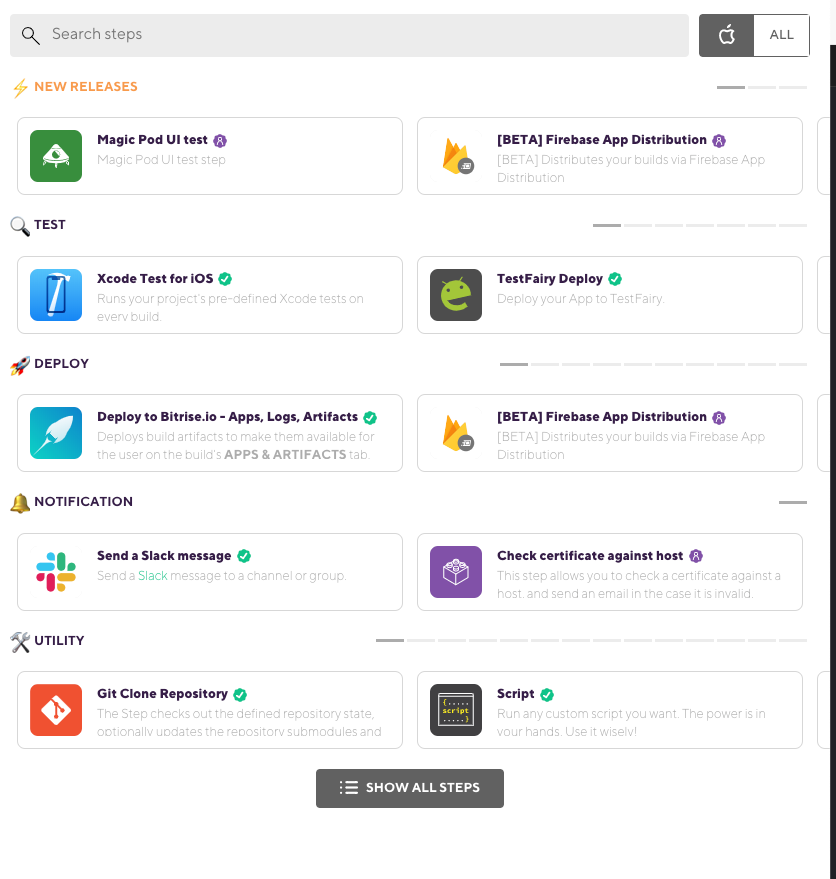Click the purple Check certificate brick icon

[456, 572]
